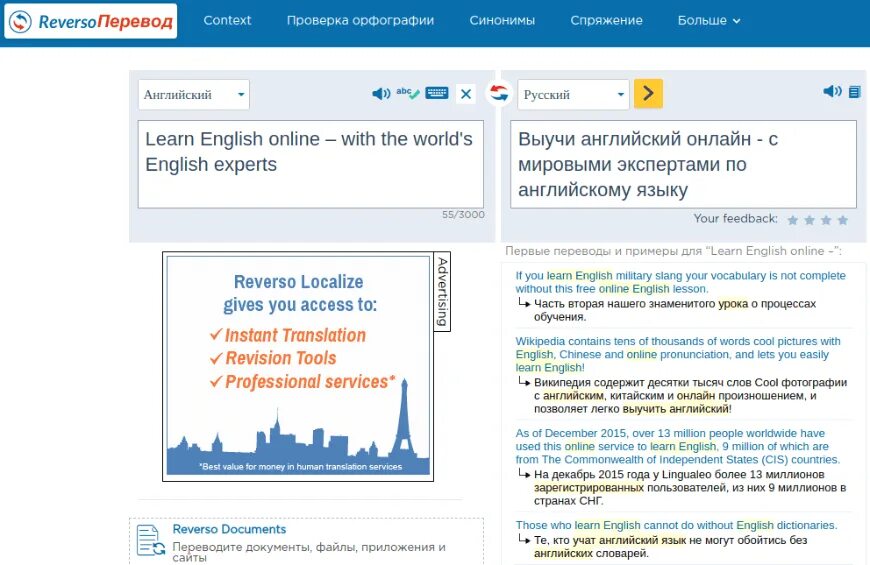Viewport: 870px width, 565px height.
Task: Click translation 'Те, кто учат английский язык'
Action: coord(670,547)
